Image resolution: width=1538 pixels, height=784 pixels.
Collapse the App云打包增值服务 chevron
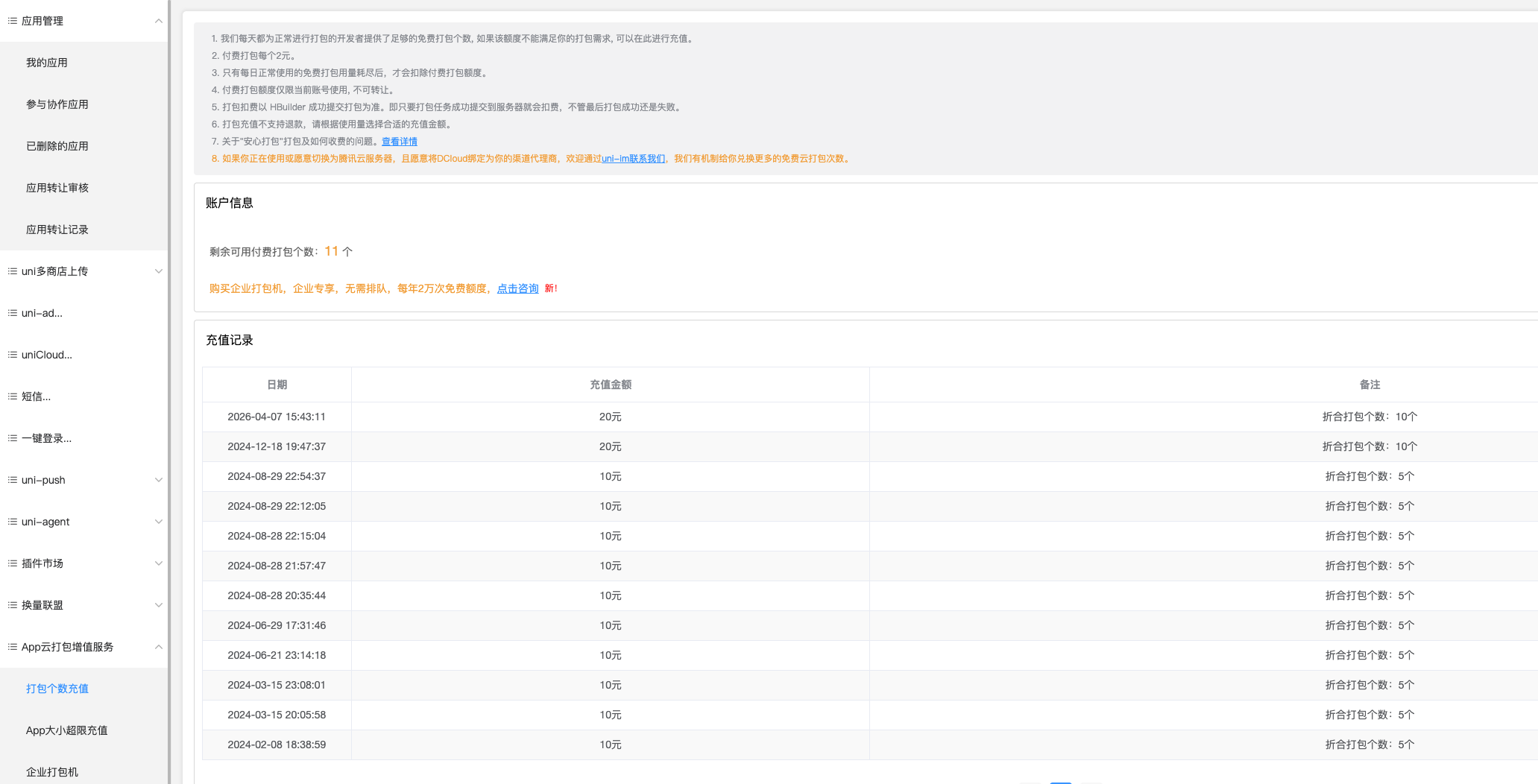coord(158,647)
